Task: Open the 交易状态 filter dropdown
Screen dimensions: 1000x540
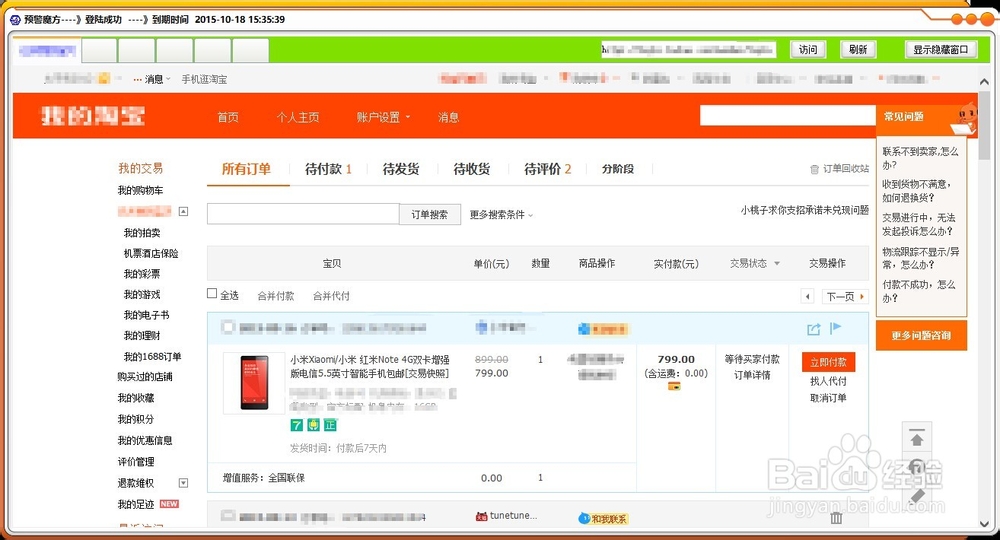Action: pos(754,263)
